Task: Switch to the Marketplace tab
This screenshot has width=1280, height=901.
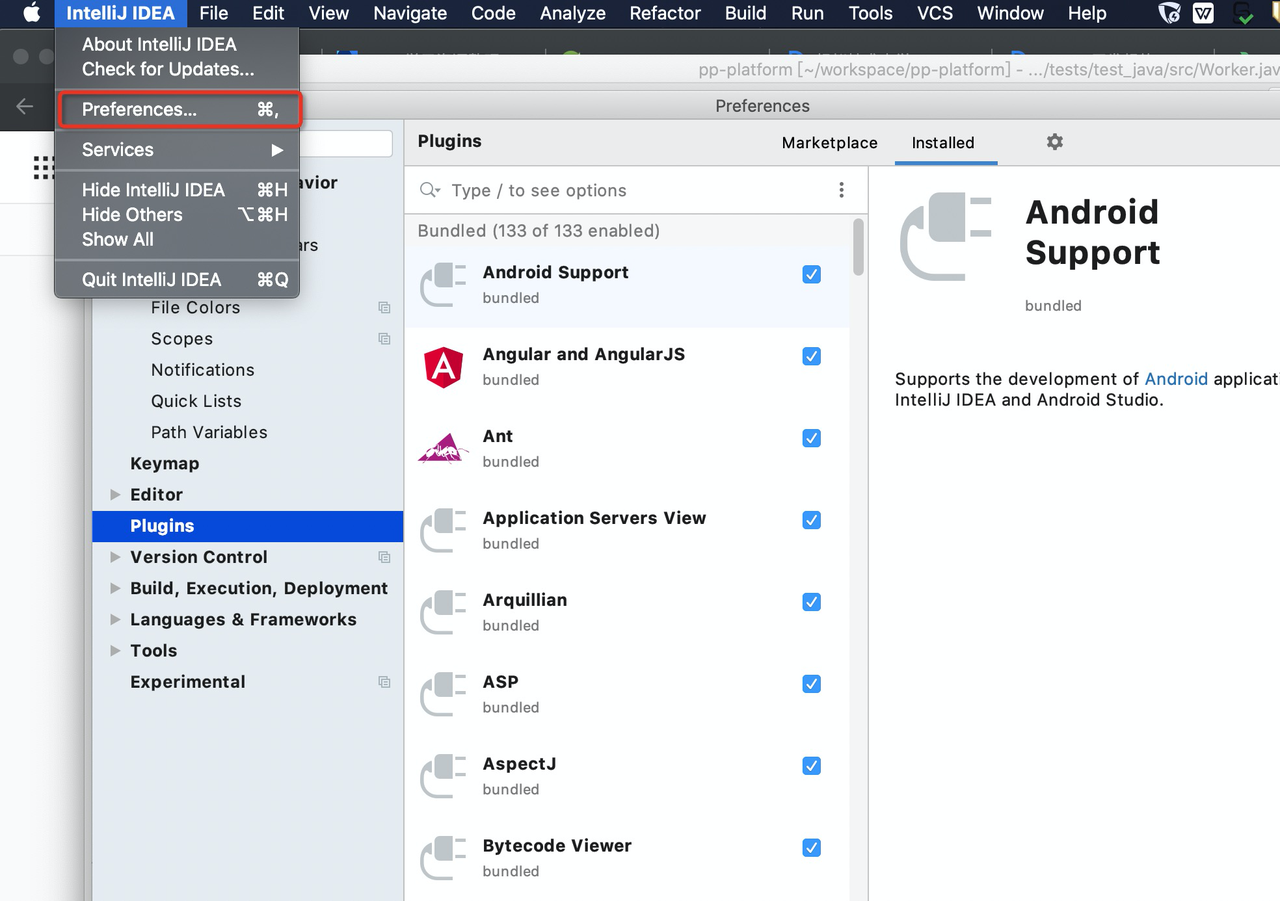Action: coord(830,143)
